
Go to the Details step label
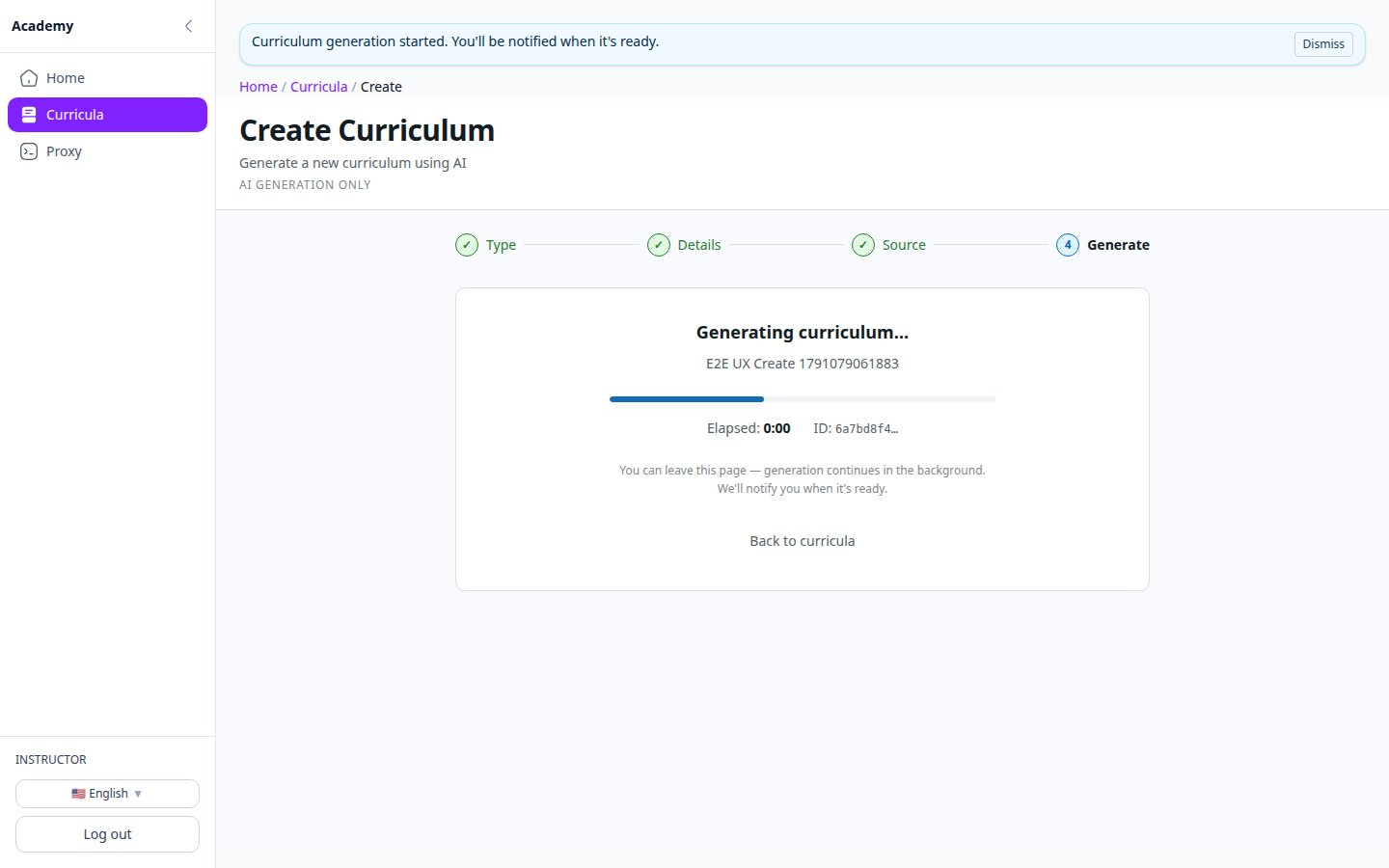click(699, 245)
